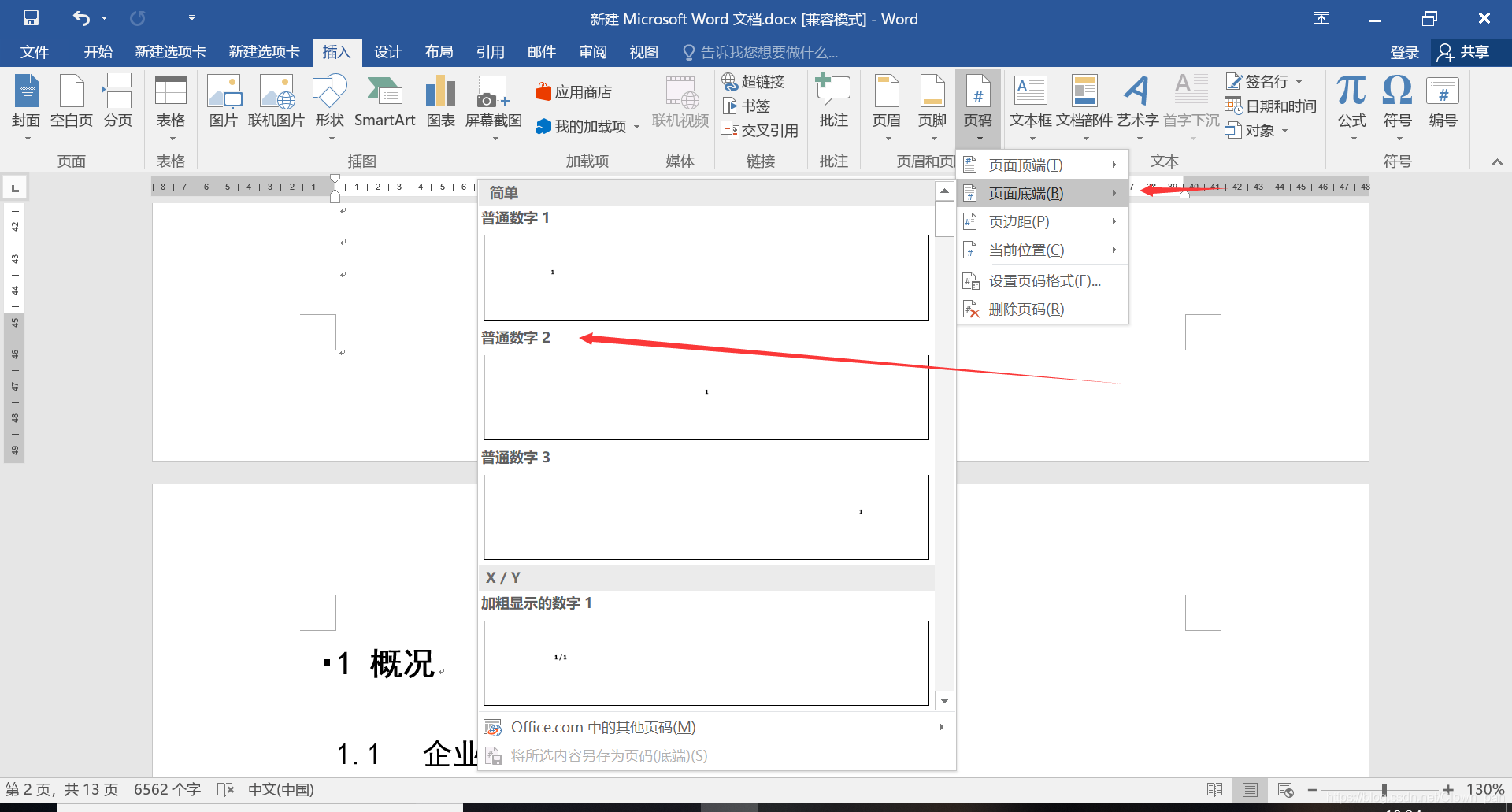Image resolution: width=1512 pixels, height=812 pixels.
Task: Insert a page break (分页)
Action: pyautogui.click(x=118, y=102)
